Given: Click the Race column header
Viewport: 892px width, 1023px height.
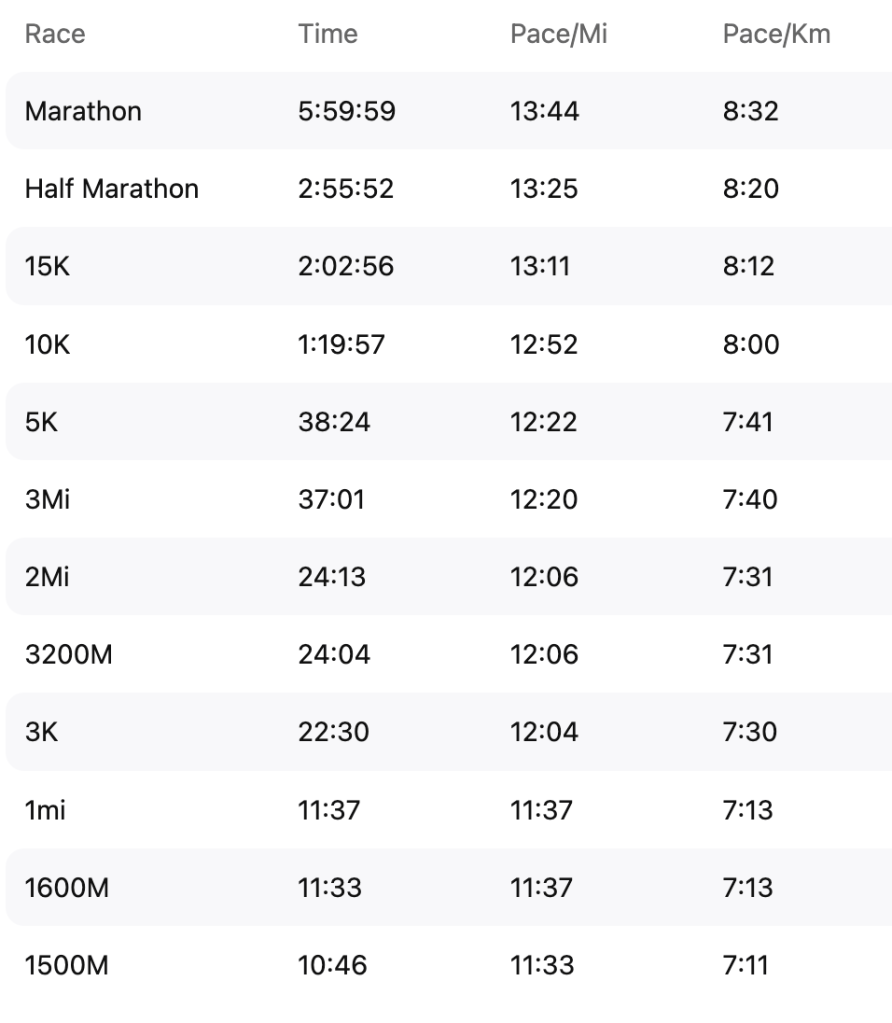Looking at the screenshot, I should coord(55,34).
